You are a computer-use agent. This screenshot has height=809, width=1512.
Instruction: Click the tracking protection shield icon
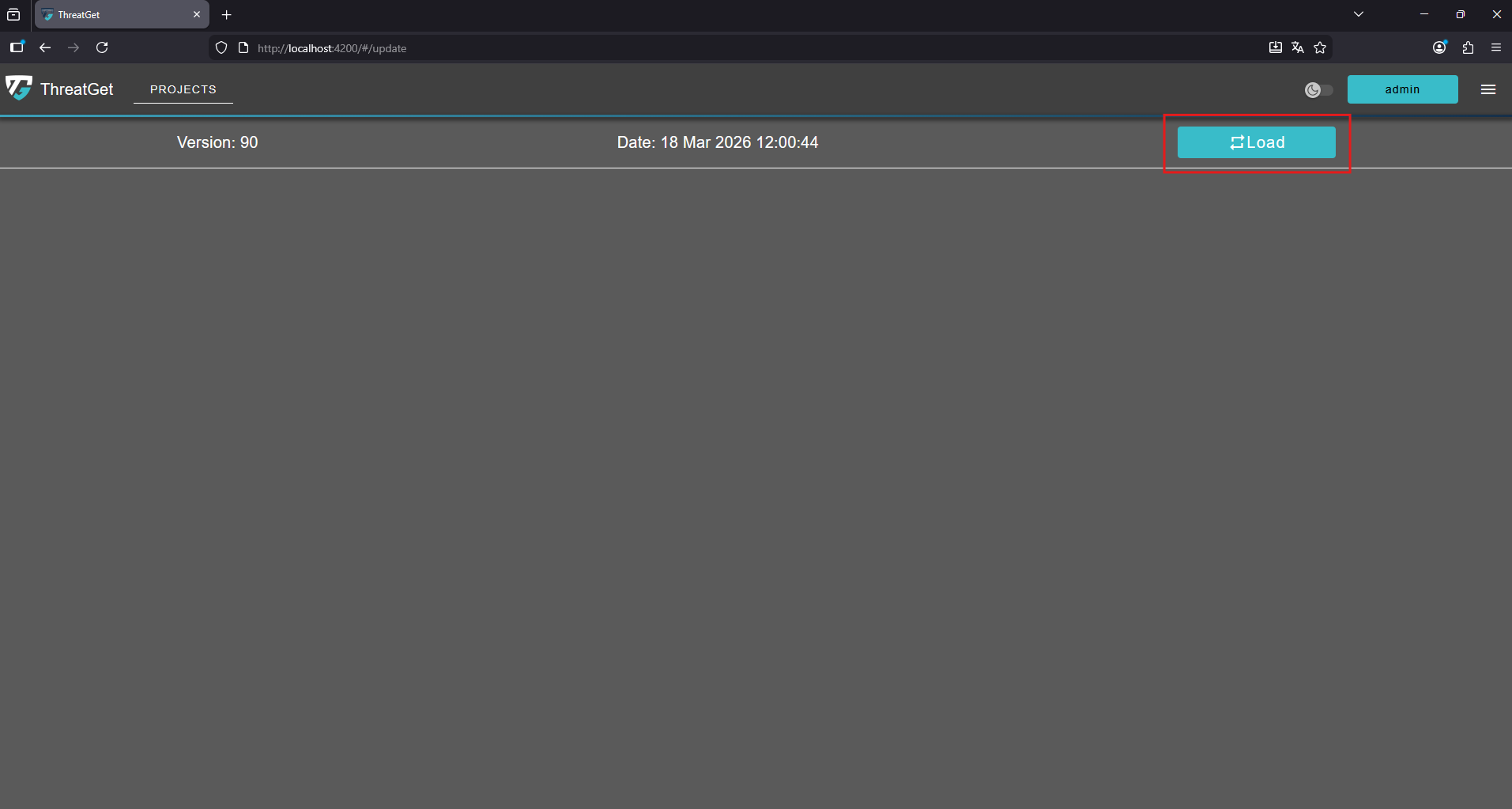pyautogui.click(x=221, y=47)
